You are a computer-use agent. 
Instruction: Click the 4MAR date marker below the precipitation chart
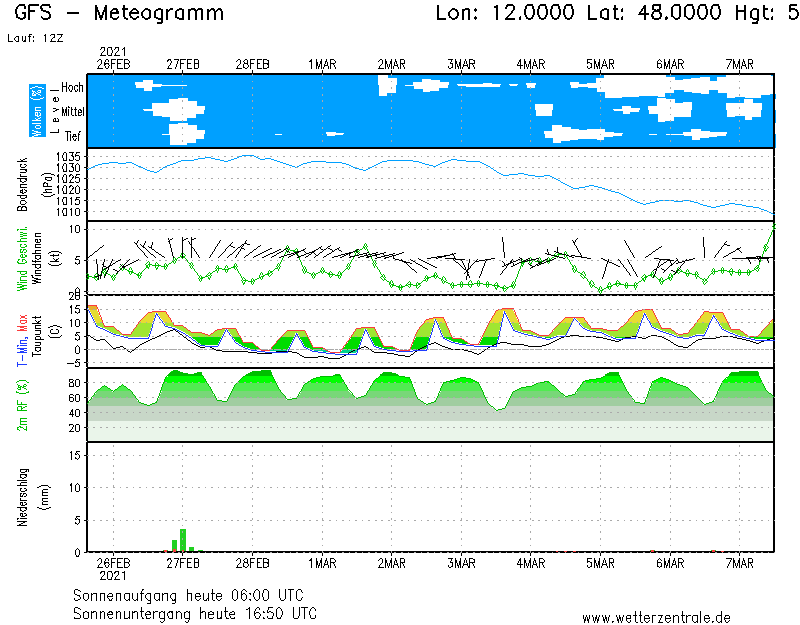click(x=531, y=563)
